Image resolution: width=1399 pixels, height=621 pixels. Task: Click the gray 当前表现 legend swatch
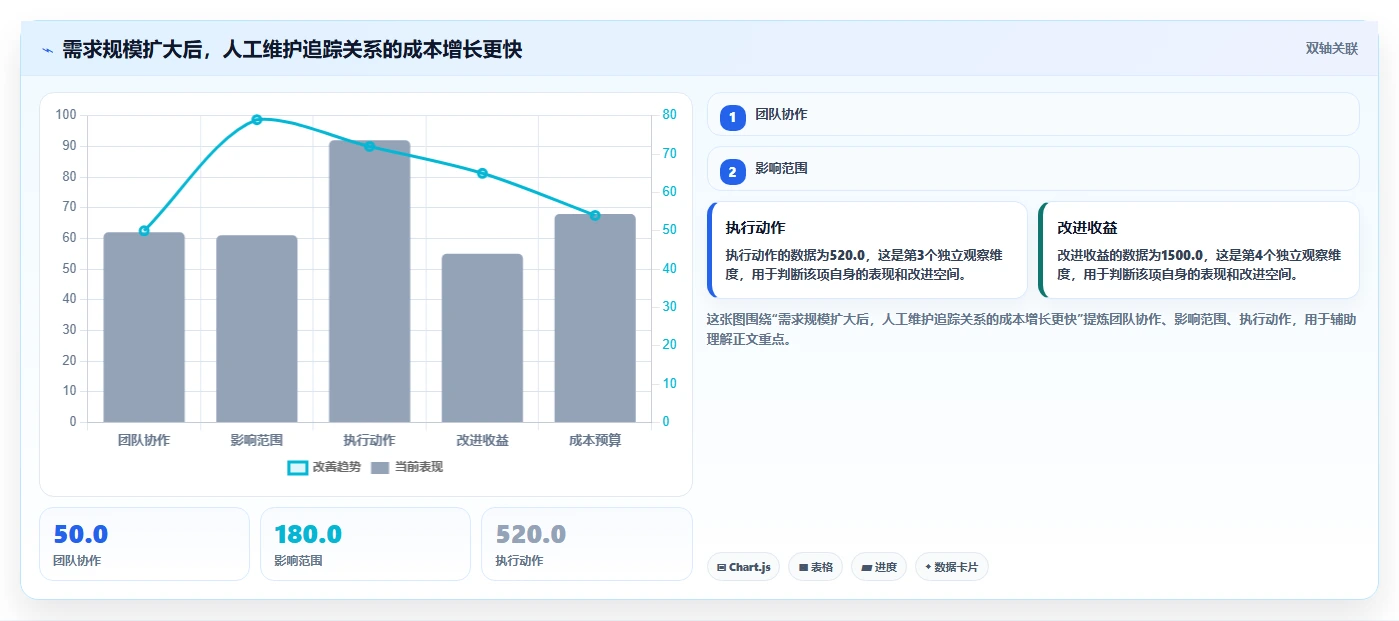click(380, 467)
